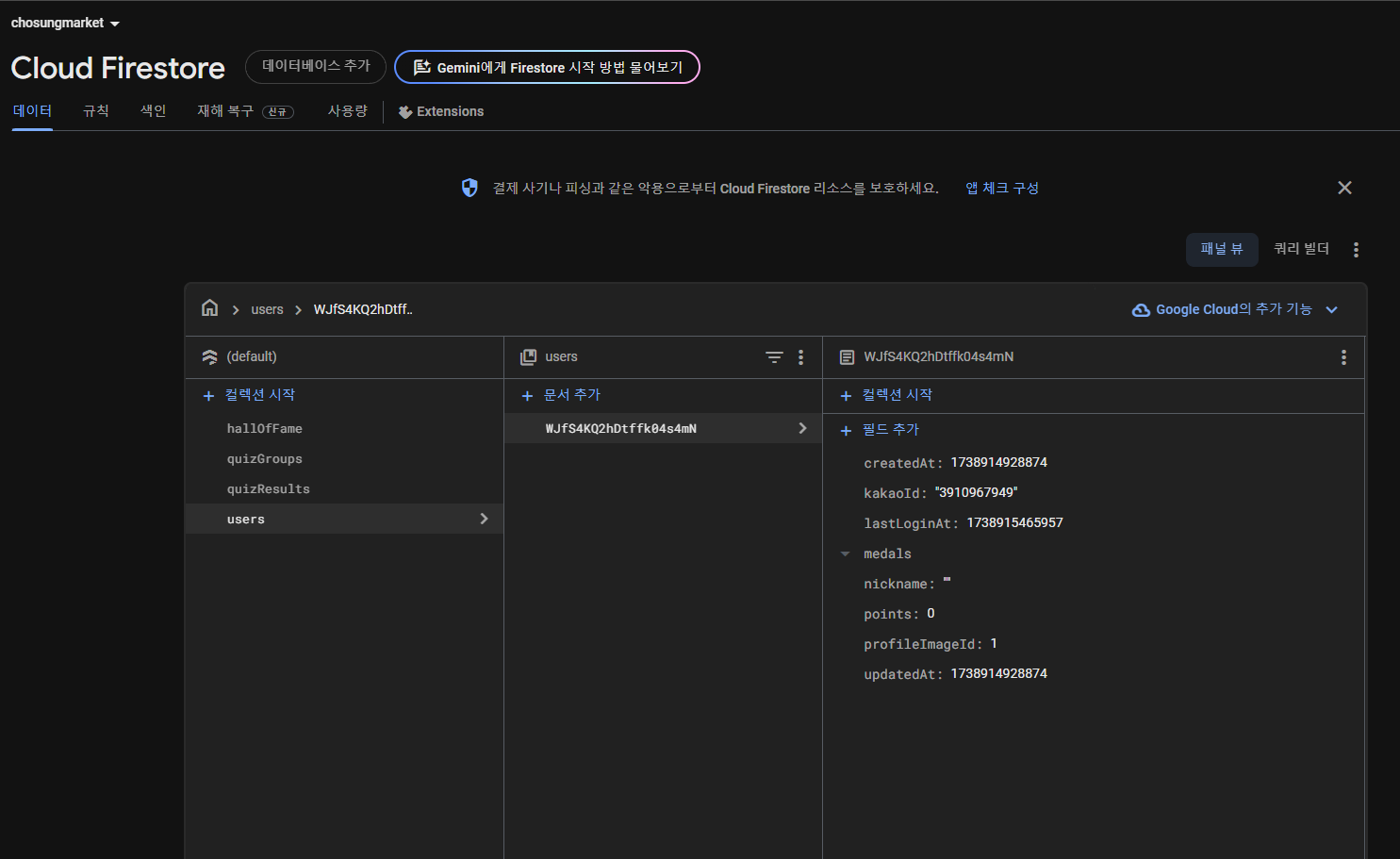This screenshot has width=1400, height=859.
Task: Click 문서 추가 to add a document
Action: [x=561, y=395]
